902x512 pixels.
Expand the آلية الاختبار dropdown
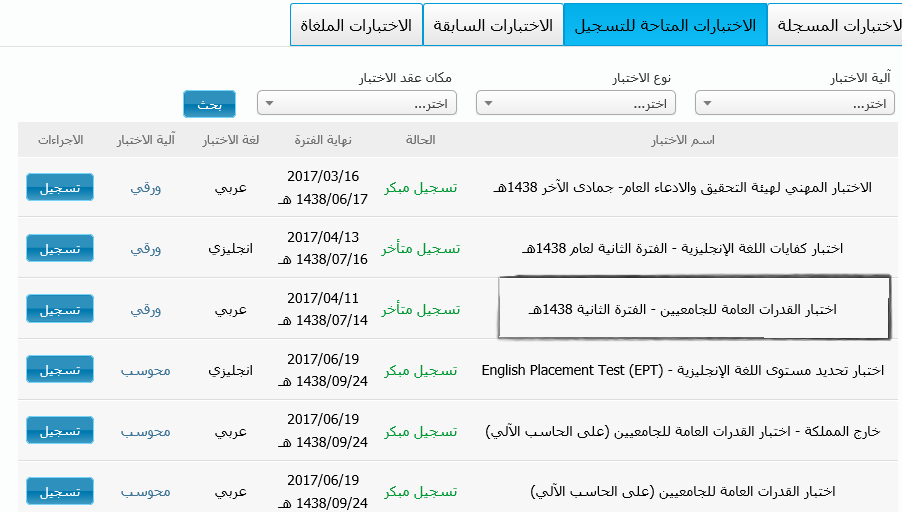(x=795, y=103)
